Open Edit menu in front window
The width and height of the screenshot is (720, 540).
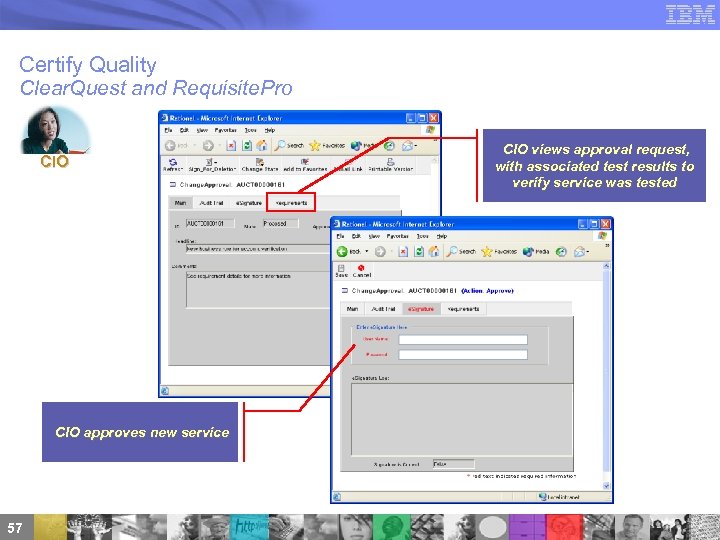pyautogui.click(x=356, y=236)
